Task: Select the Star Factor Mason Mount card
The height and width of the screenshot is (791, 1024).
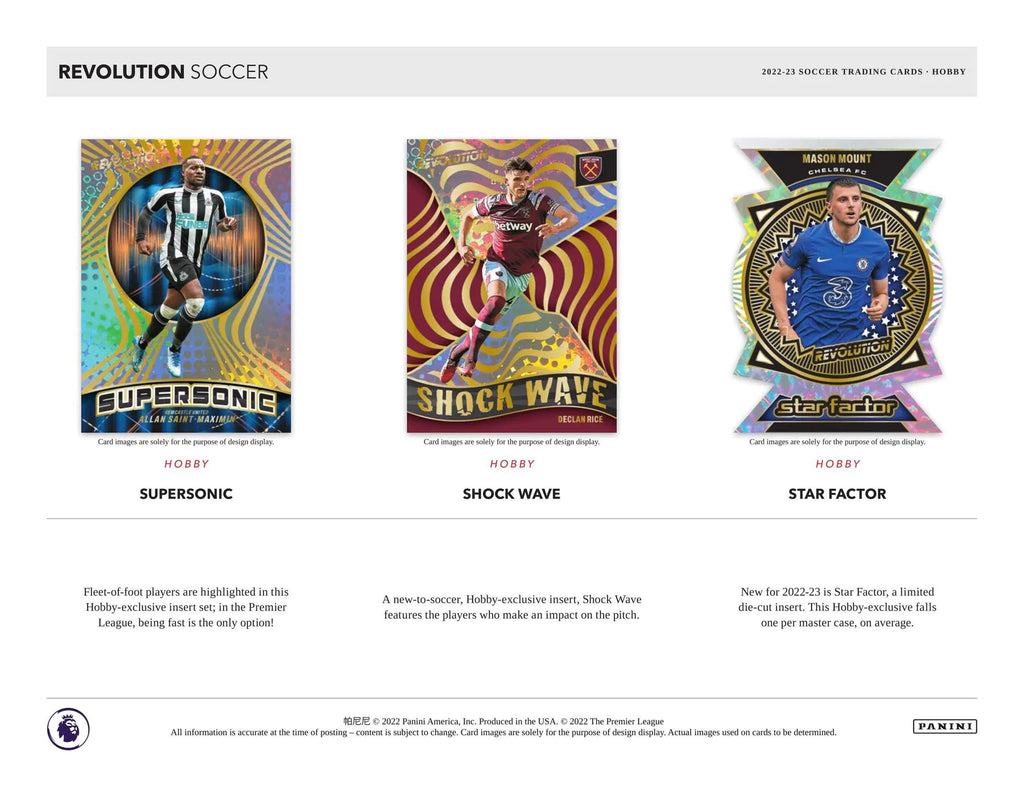Action: click(837, 285)
